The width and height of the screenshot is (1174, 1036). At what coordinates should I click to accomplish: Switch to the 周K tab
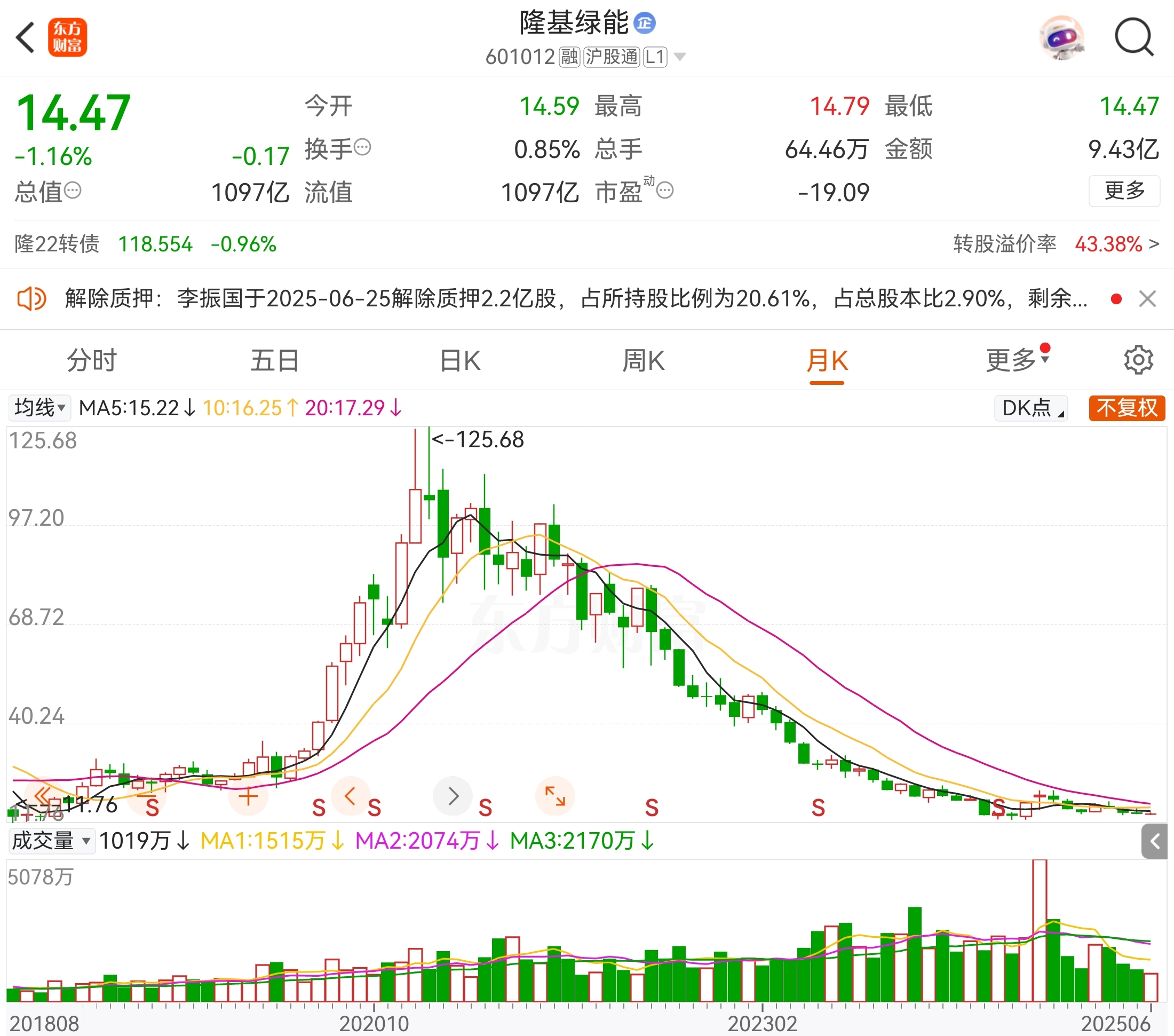(643, 361)
